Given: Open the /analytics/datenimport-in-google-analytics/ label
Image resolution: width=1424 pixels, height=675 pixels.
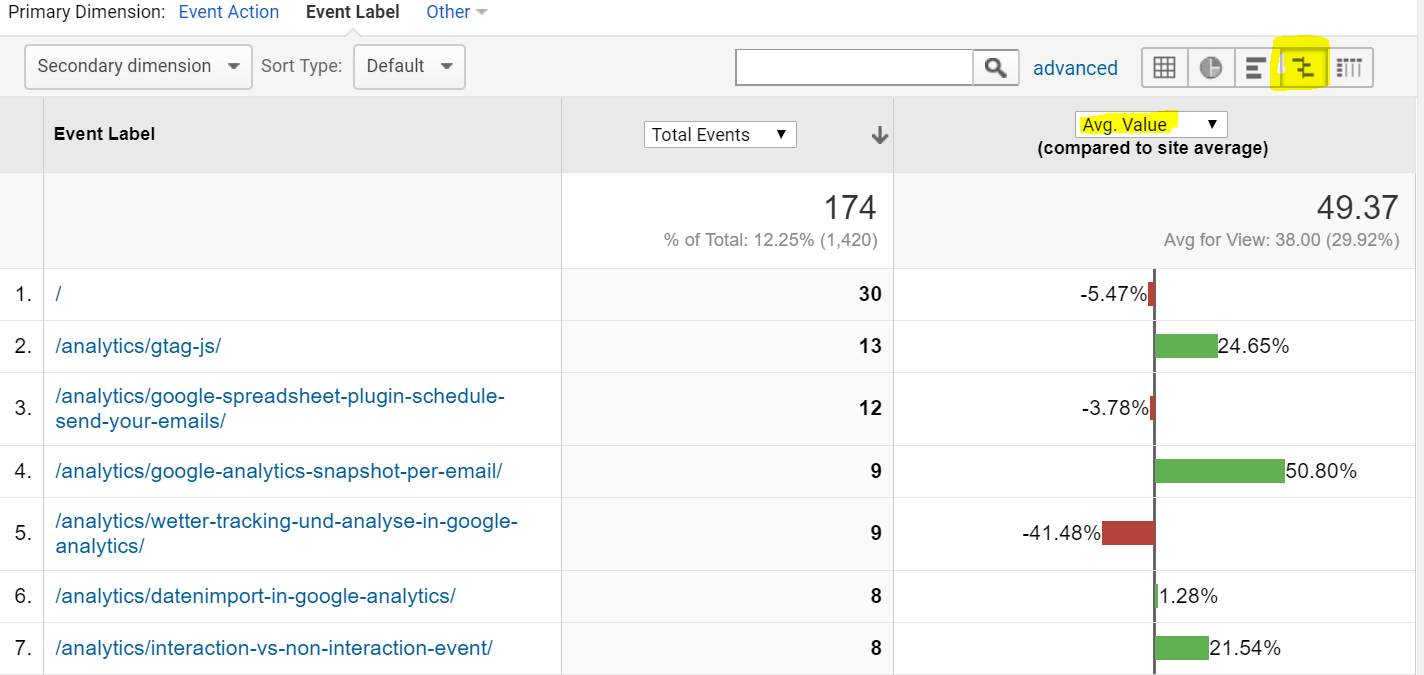Looking at the screenshot, I should 255,596.
